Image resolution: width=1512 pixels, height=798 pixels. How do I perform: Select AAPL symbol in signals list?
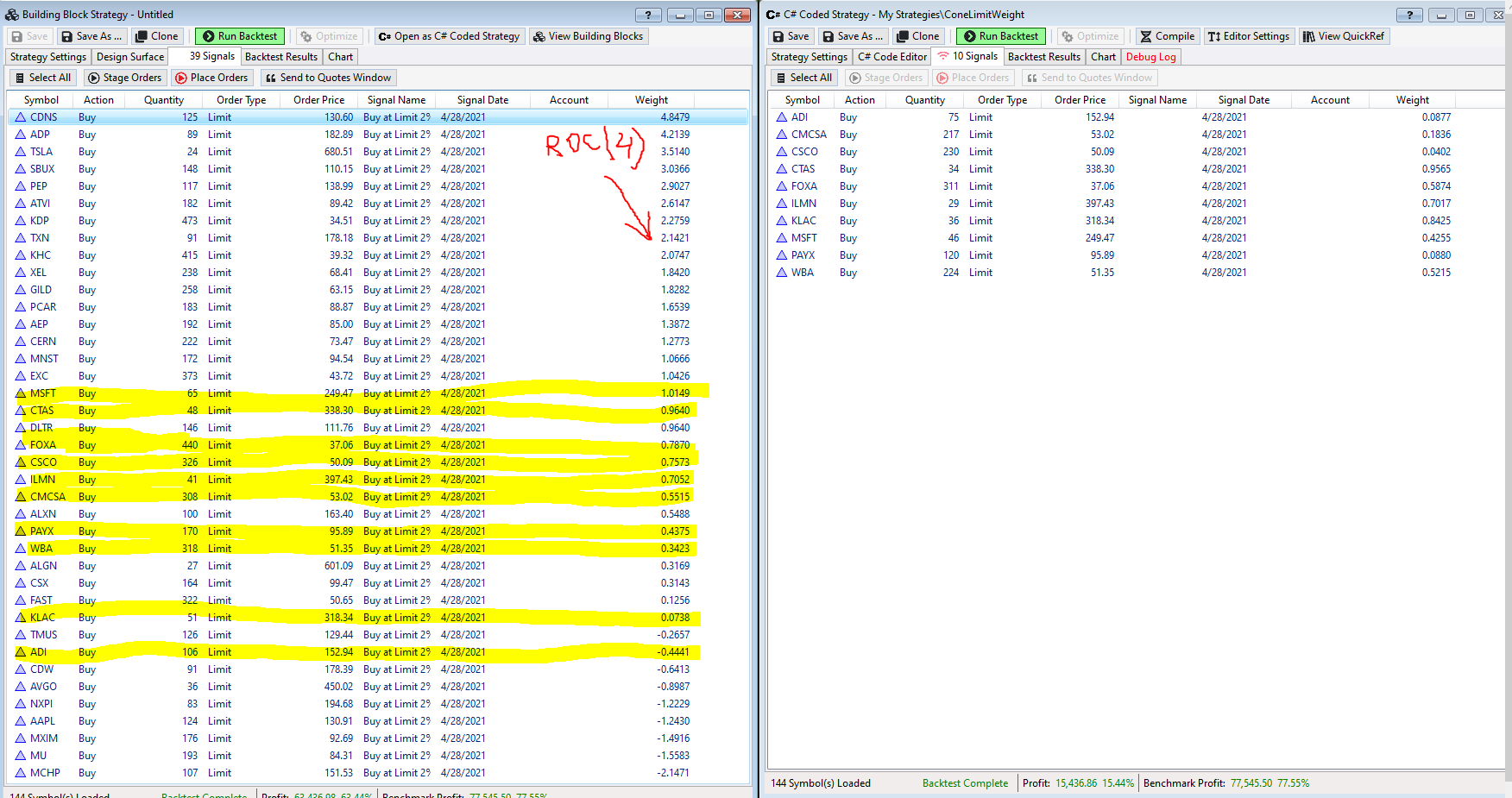(x=42, y=721)
